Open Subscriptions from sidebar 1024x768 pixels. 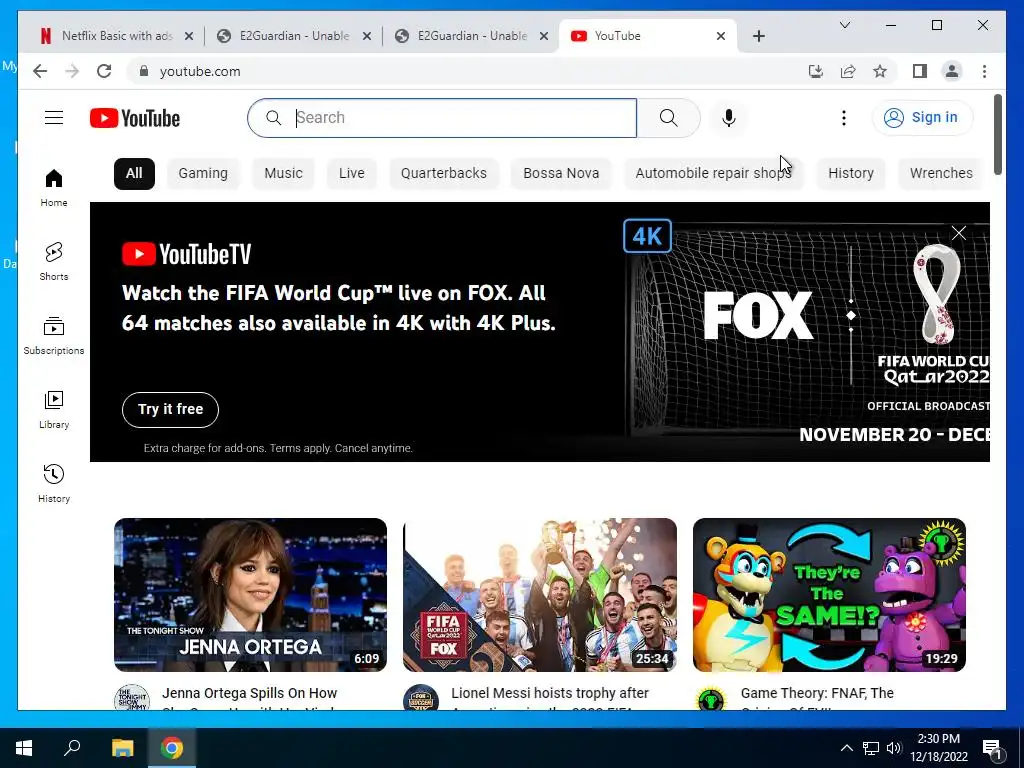pos(54,336)
